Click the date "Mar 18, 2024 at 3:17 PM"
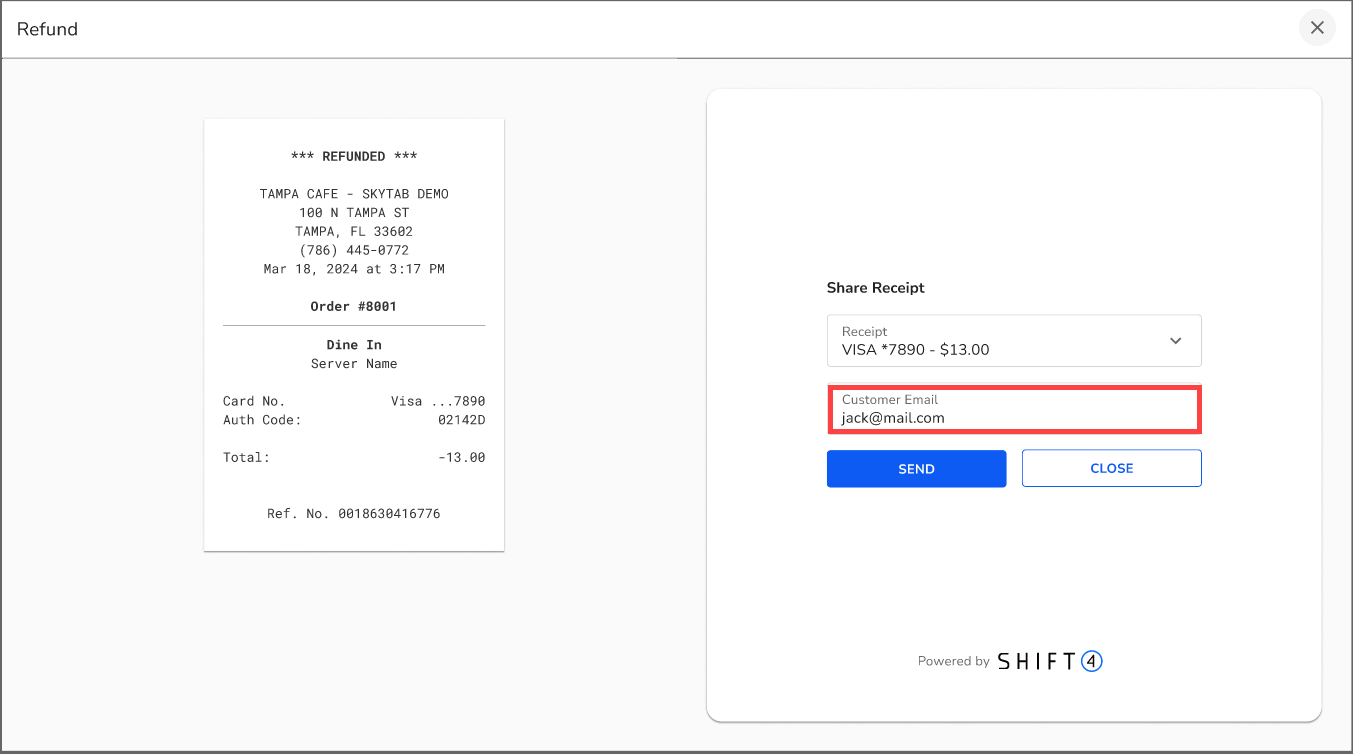 coord(354,269)
